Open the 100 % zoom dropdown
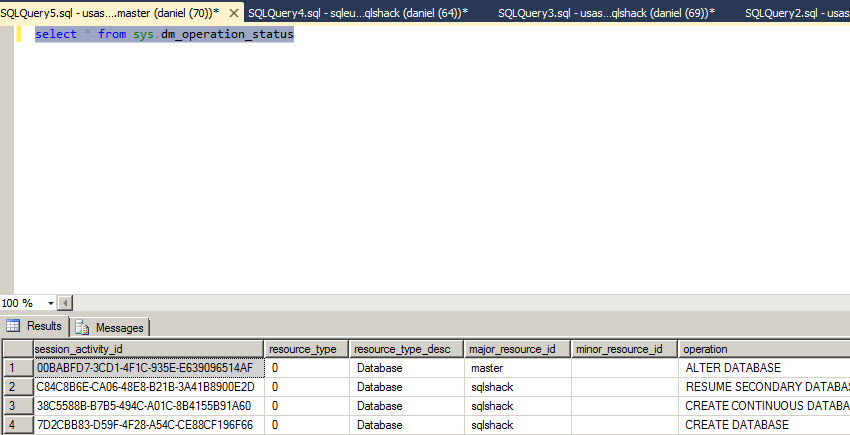The width and height of the screenshot is (850, 435). tap(51, 303)
